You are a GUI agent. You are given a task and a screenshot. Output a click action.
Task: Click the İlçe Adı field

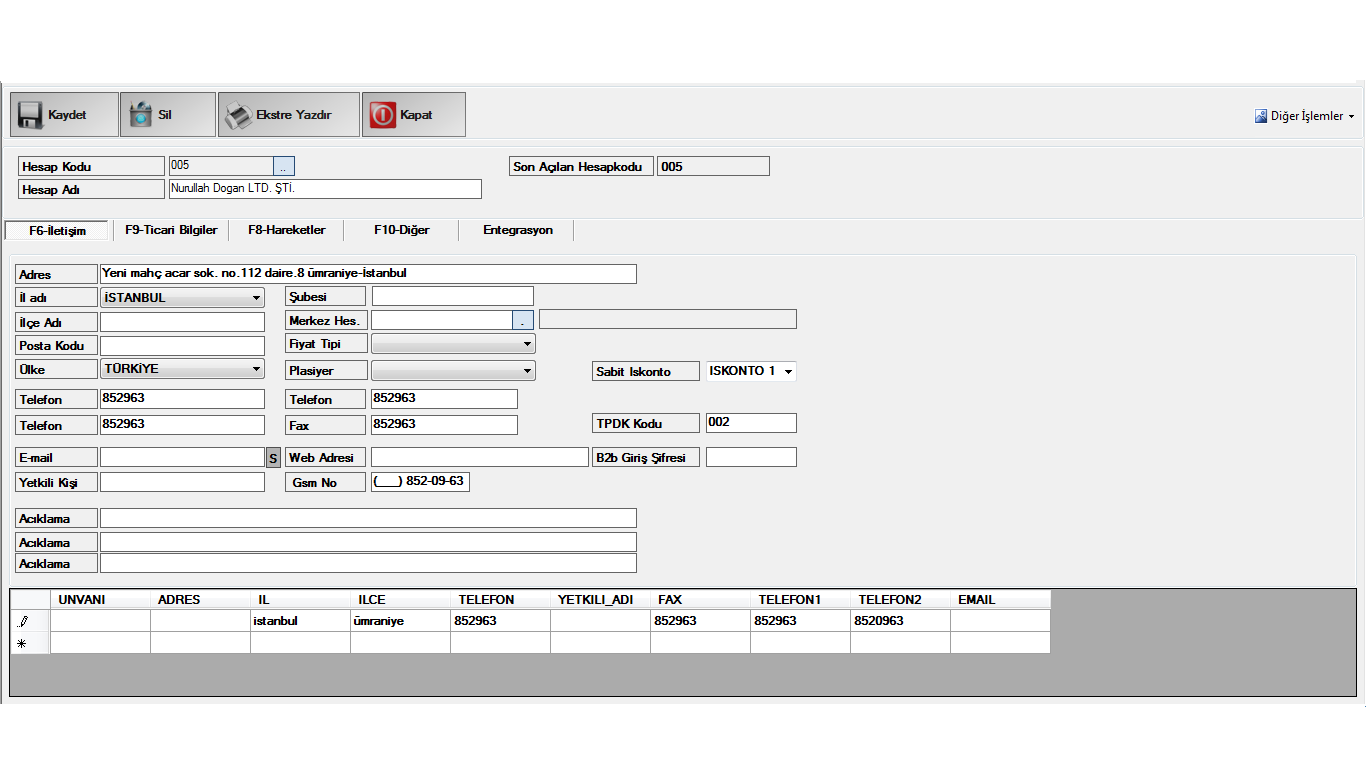click(x=182, y=322)
